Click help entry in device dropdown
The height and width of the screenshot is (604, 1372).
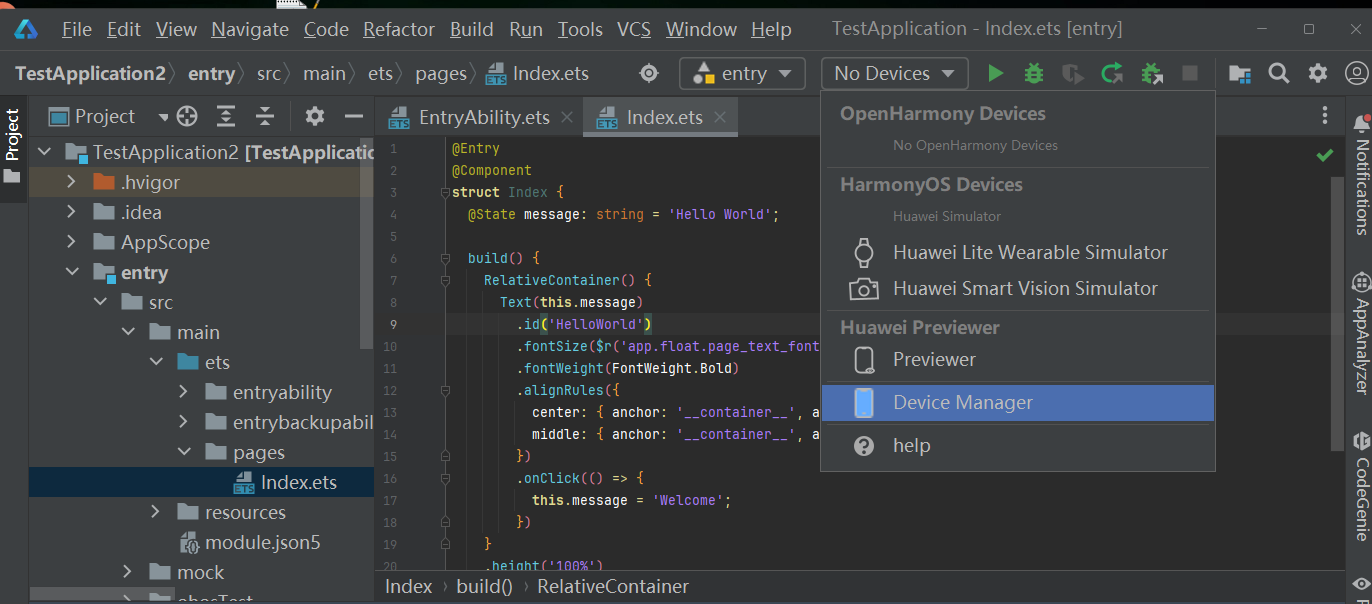coord(1018,446)
